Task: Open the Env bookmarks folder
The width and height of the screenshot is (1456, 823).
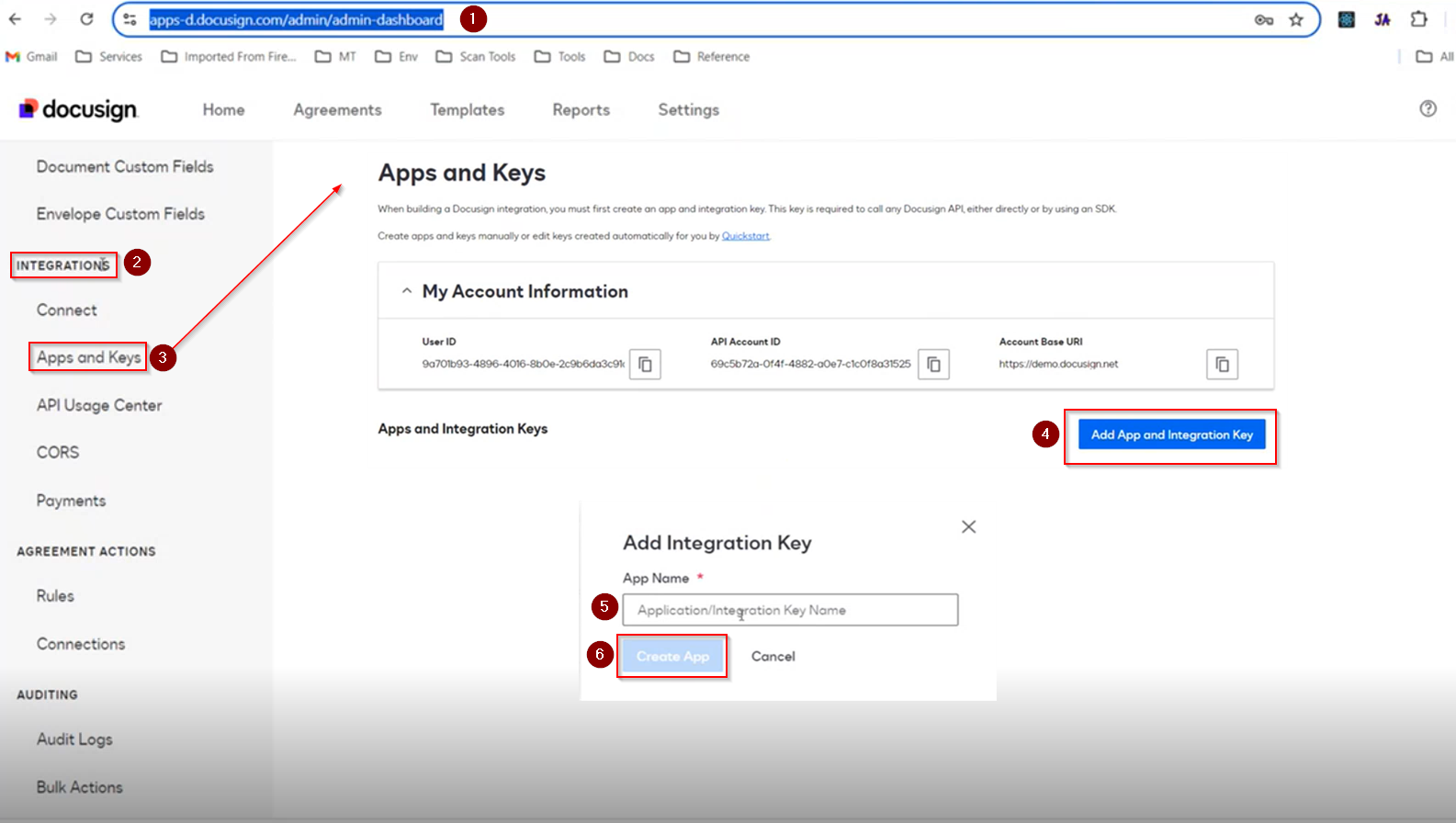Action: click(397, 57)
